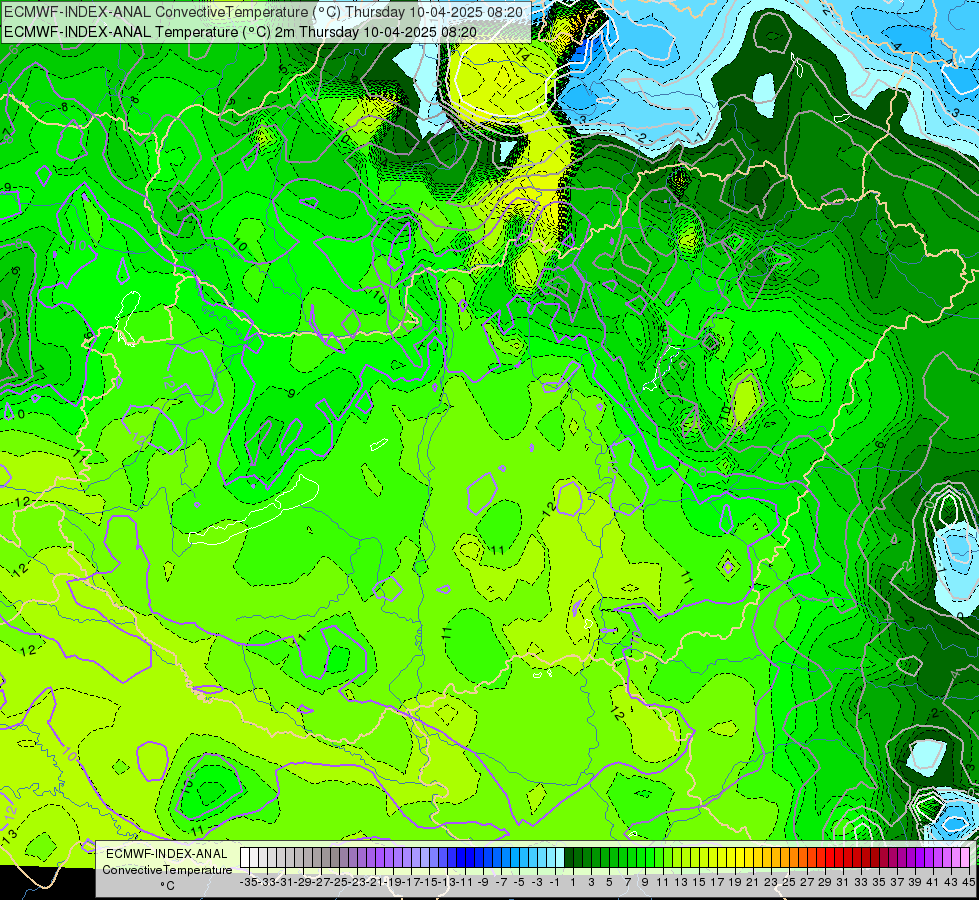Click the legend heading ECMWF-INDEX-ANAL
This screenshot has height=900, width=979.
167,854
